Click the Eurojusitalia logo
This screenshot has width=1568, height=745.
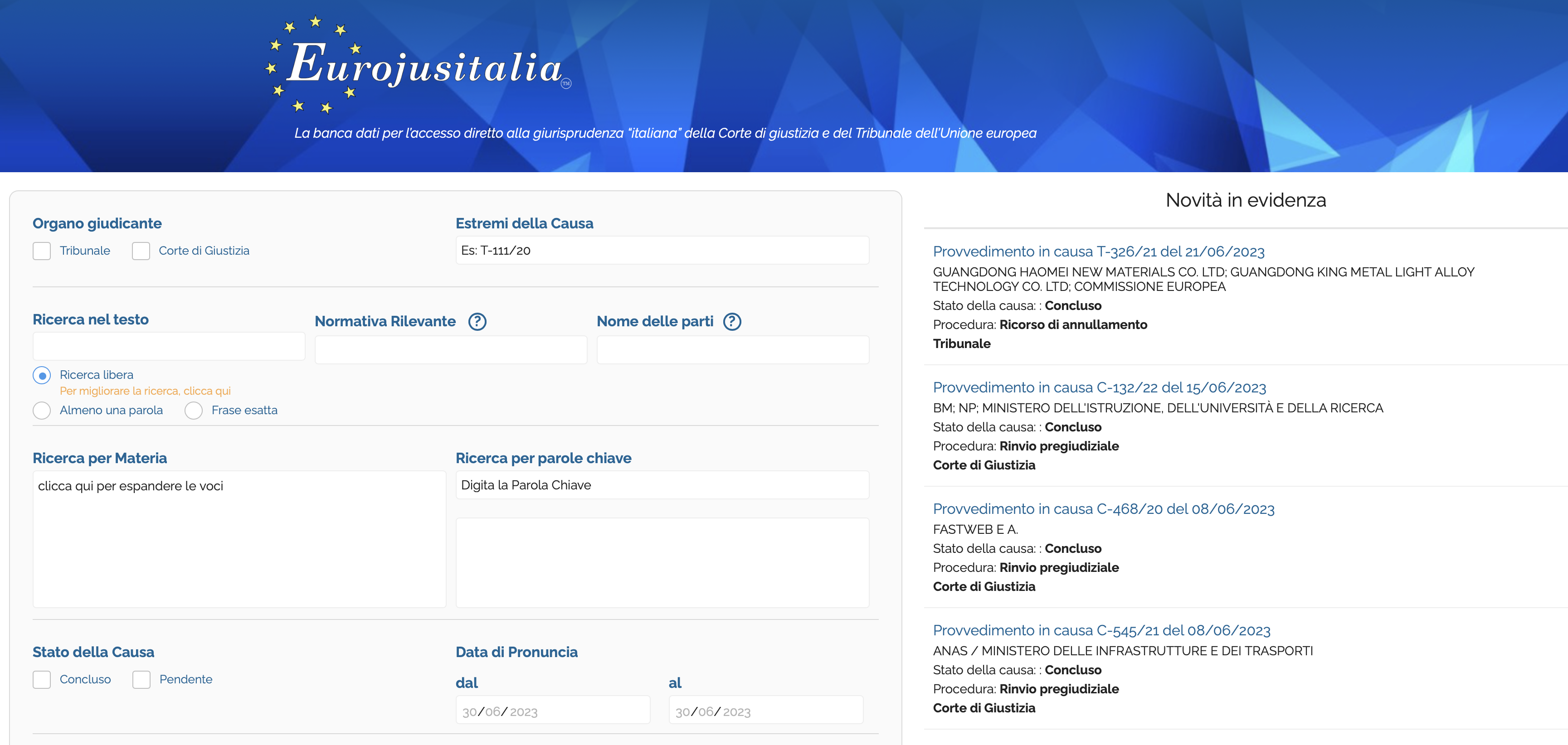(419, 65)
